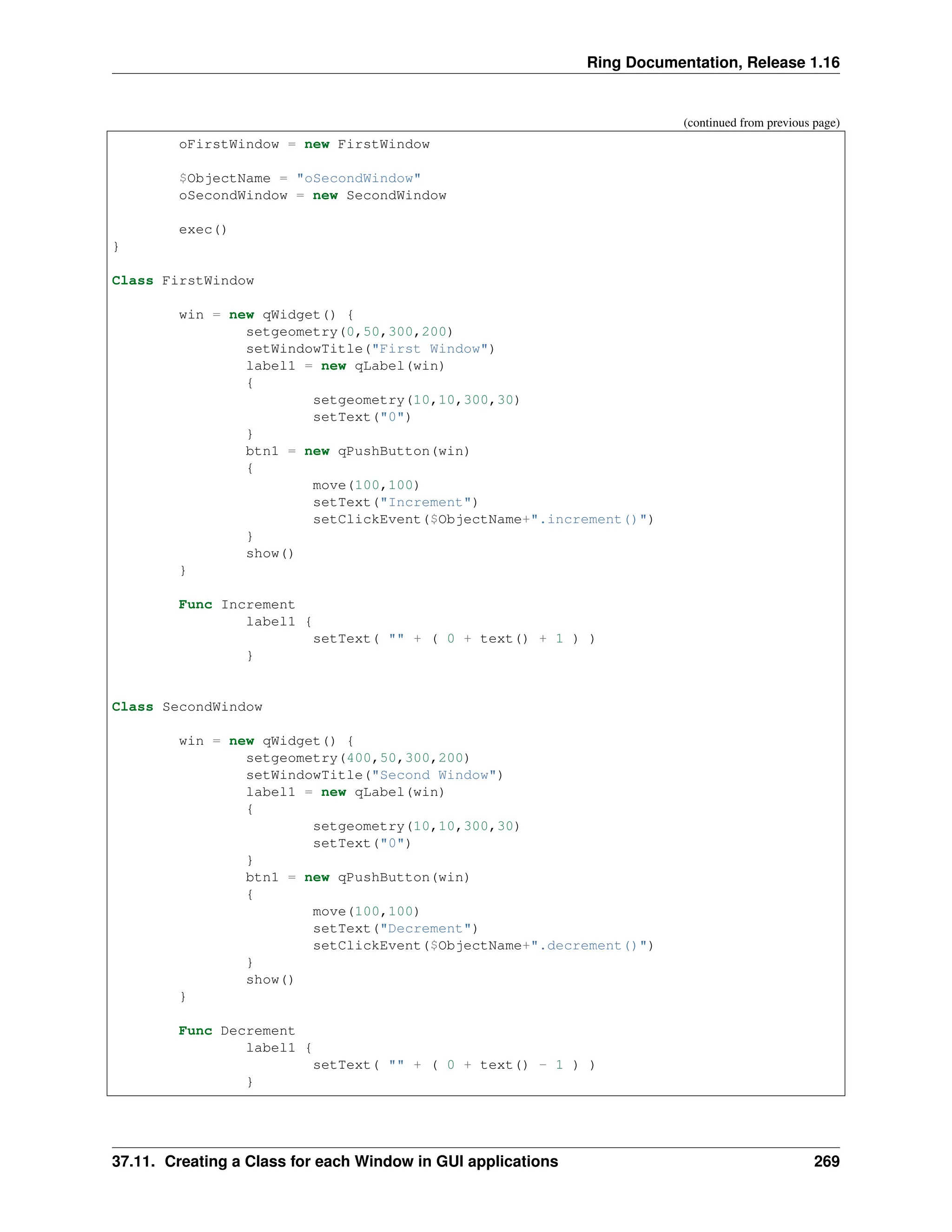Click the setgeometry(0,50,300,200) line
This screenshot has width=952, height=1232.
click(349, 331)
